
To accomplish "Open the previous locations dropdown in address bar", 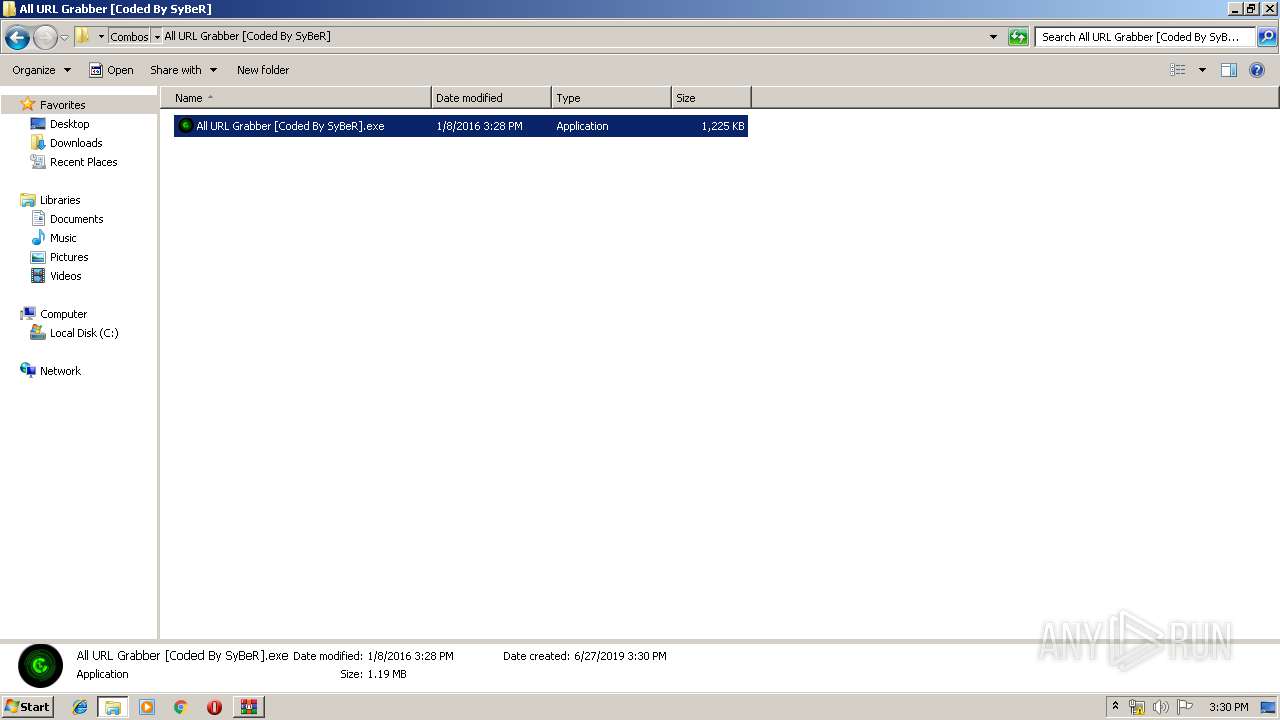I will [993, 37].
